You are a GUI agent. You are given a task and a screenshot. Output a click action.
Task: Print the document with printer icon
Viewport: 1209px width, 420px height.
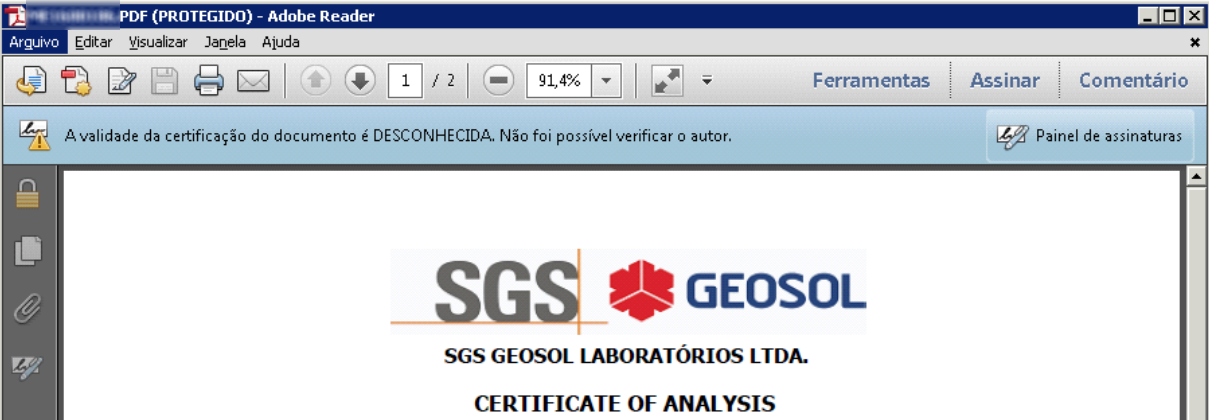click(x=209, y=81)
